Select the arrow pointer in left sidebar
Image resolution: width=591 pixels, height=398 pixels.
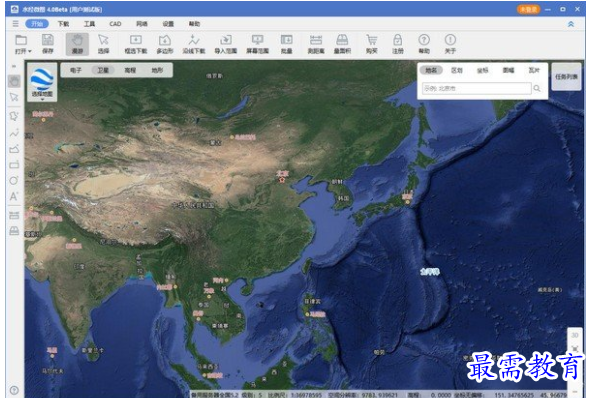14,97
